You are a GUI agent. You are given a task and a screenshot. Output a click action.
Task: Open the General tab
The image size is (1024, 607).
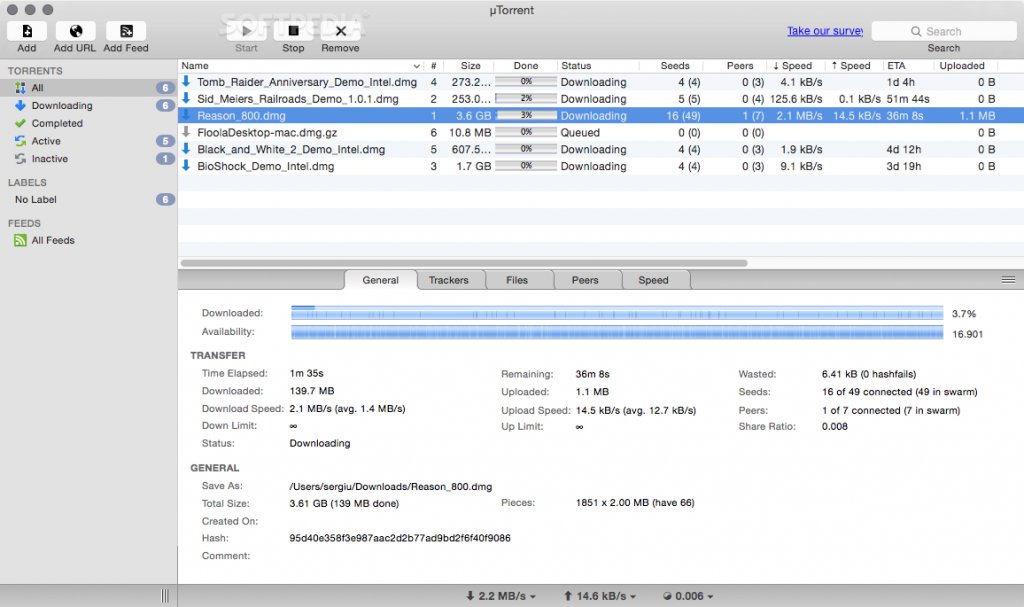(381, 280)
